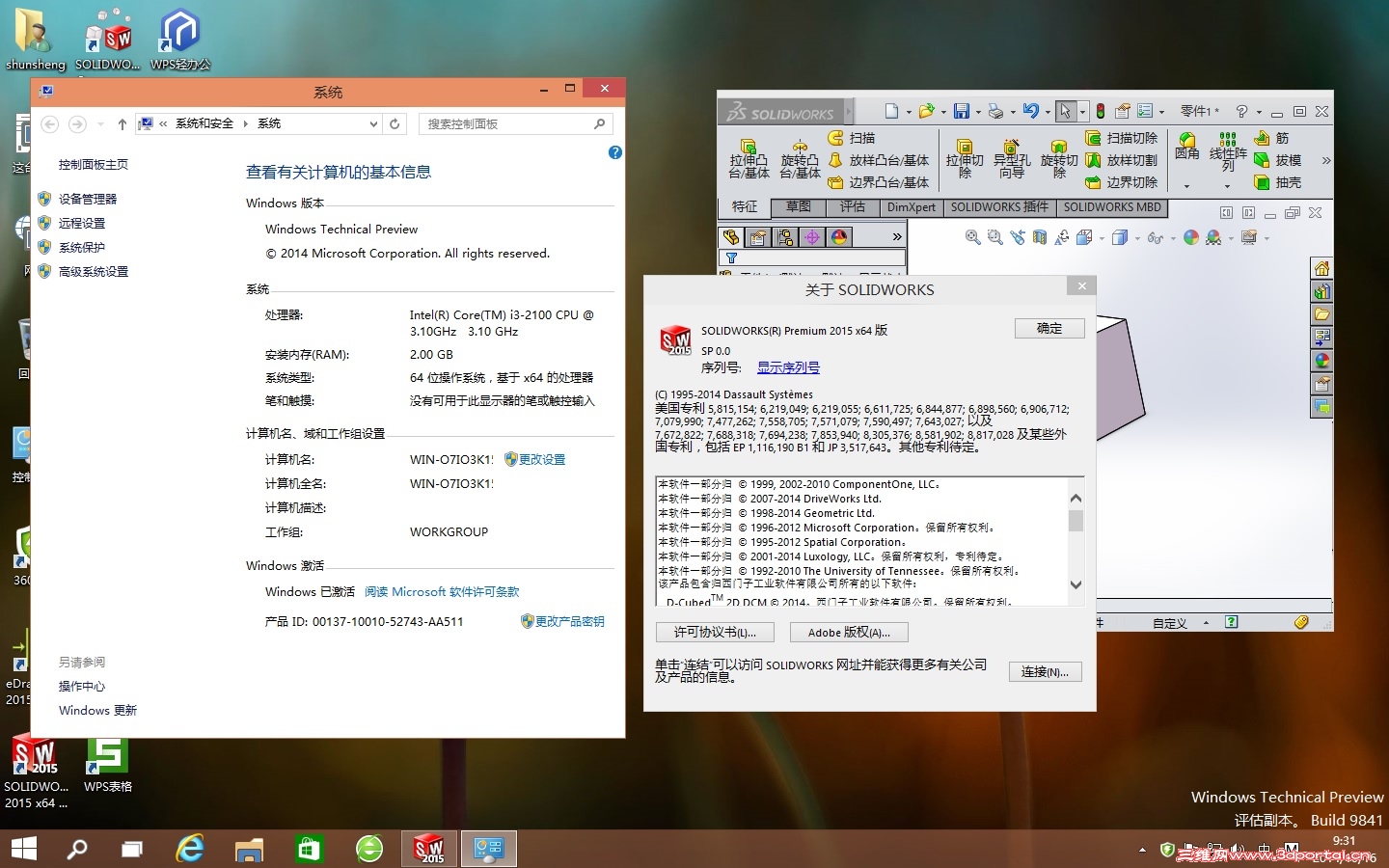The image size is (1389, 868).
Task: Open 设备管理器 in System sidebar
Action: tap(88, 199)
